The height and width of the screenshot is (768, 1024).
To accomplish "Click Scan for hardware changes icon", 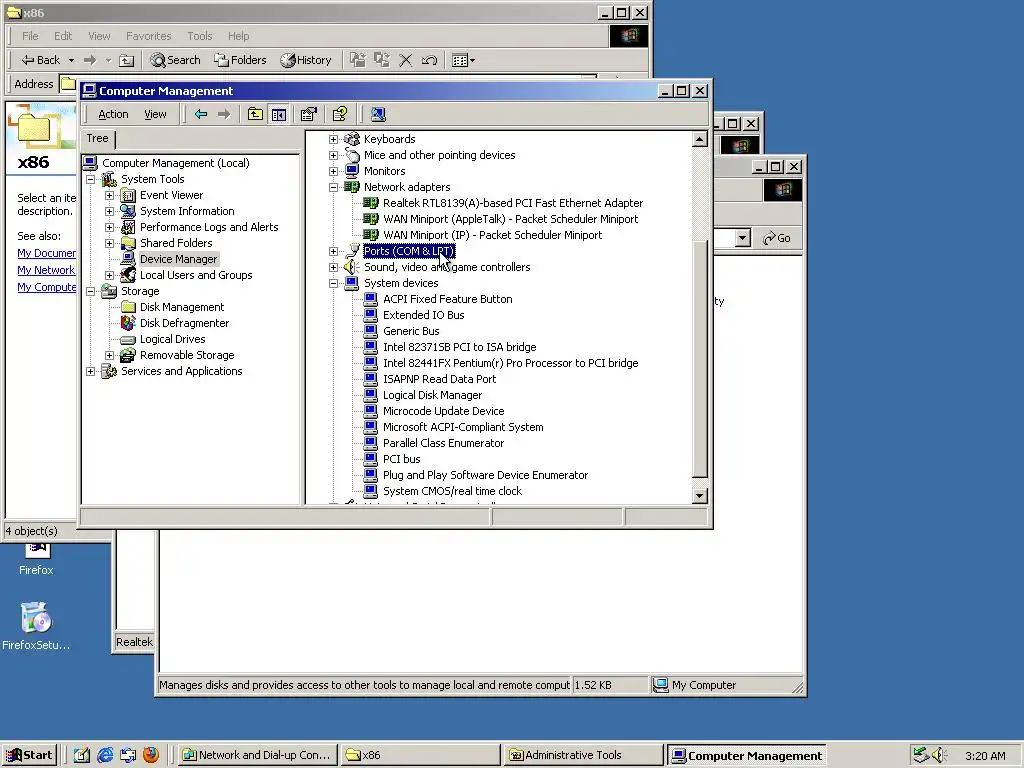I will click(x=377, y=114).
